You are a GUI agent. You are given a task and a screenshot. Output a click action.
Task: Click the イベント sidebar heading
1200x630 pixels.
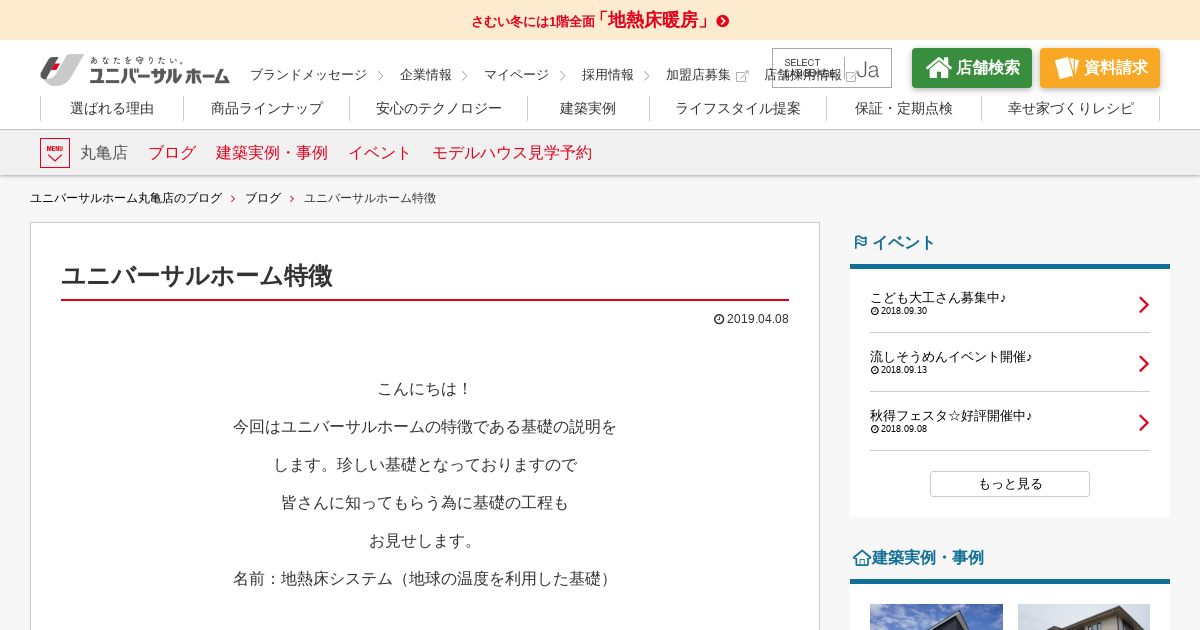click(x=903, y=242)
